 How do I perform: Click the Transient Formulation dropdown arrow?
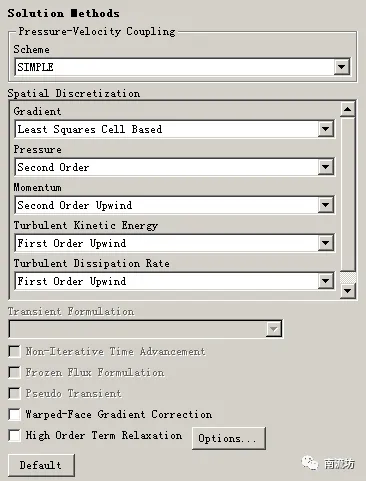[x=274, y=329]
